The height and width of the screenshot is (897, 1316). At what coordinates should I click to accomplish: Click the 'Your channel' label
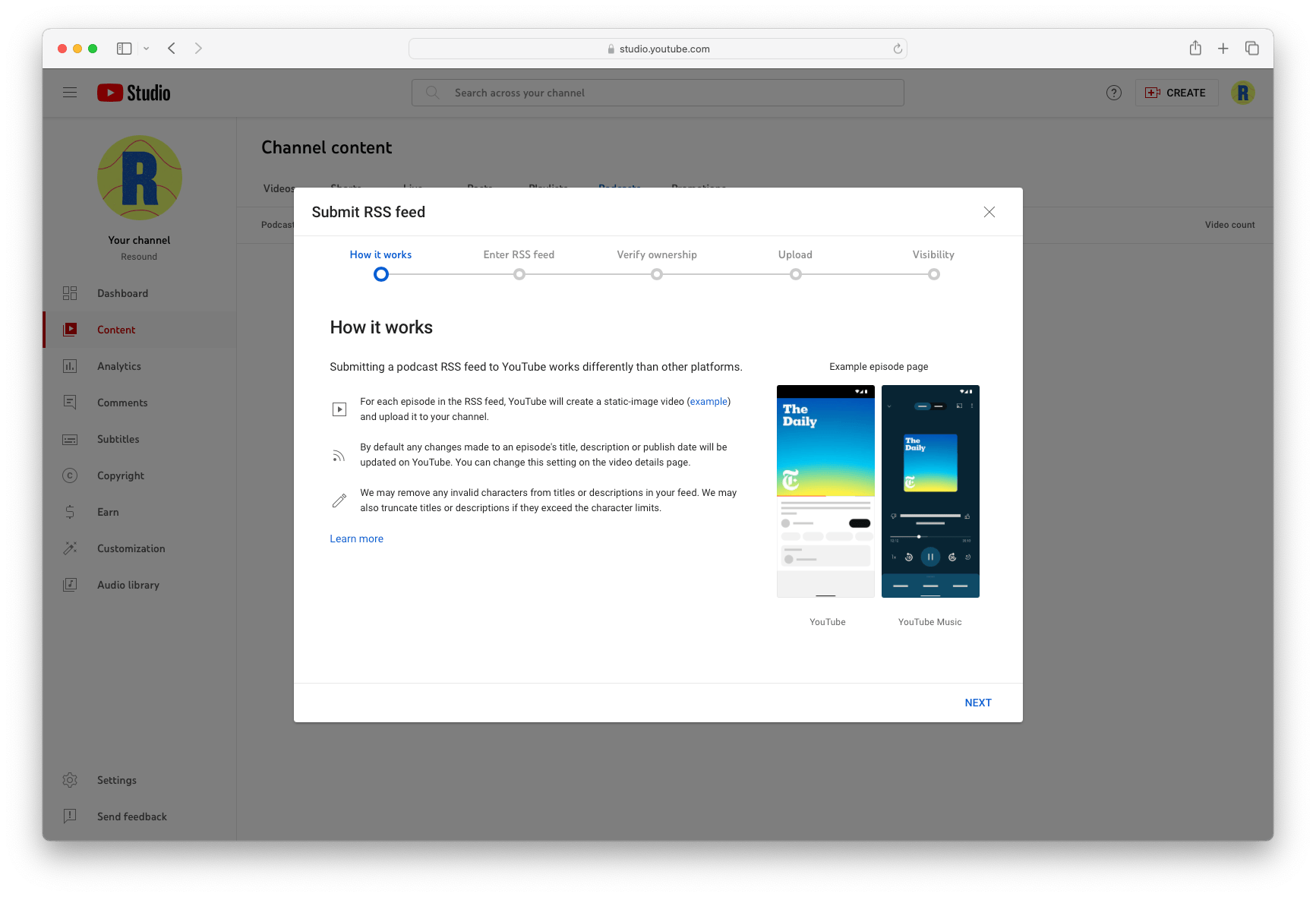139,240
